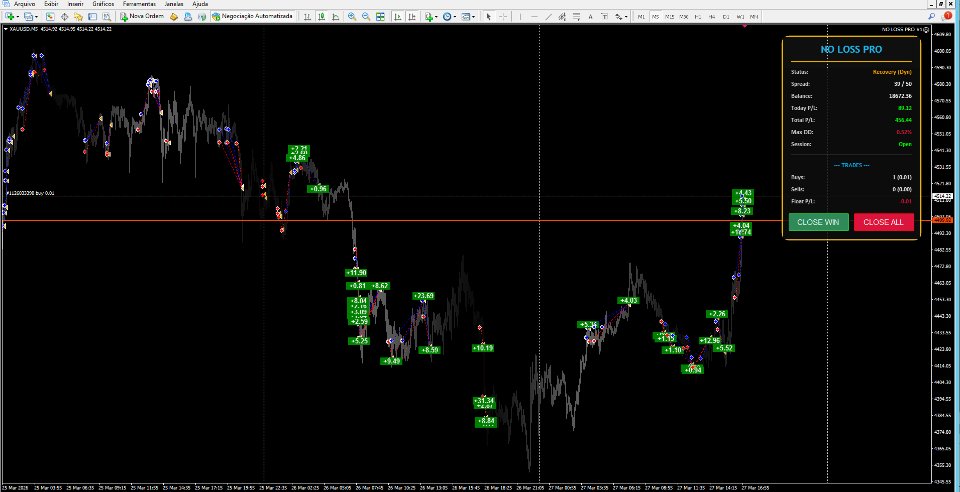Expand the shapes and objects dropdown

point(626,17)
